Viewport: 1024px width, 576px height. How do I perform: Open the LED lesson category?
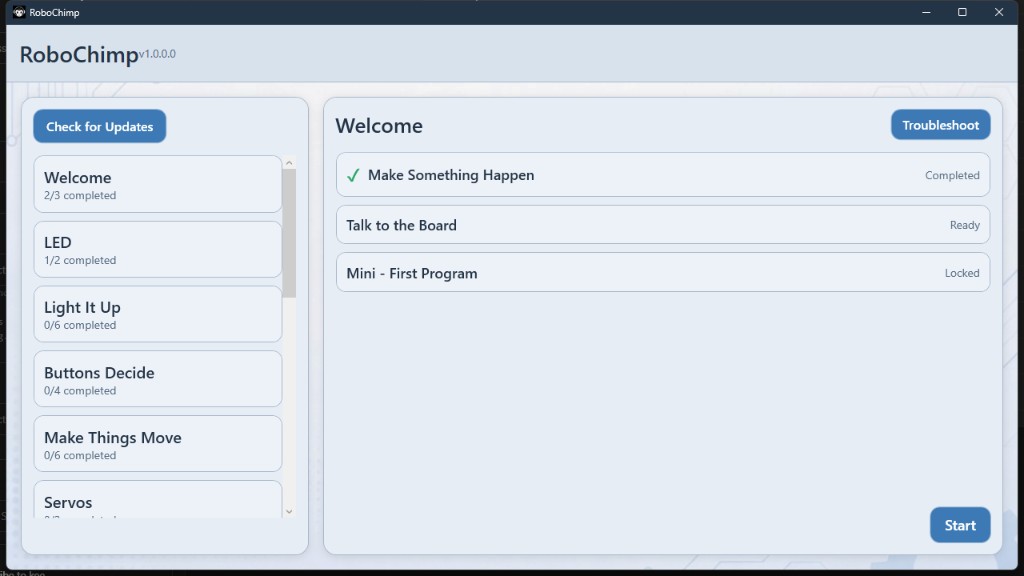tap(157, 249)
